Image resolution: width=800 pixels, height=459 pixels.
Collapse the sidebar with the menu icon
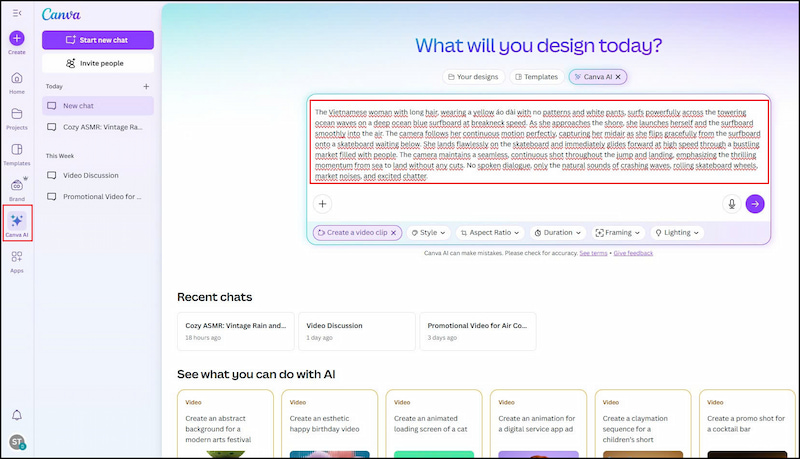pos(17,13)
